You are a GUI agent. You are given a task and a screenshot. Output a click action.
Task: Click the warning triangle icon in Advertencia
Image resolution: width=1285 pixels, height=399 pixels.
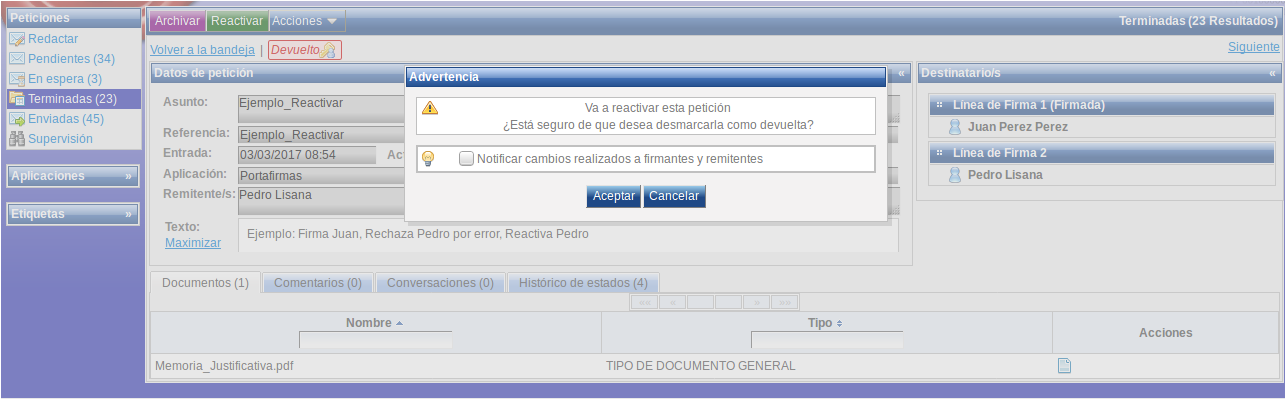pos(430,108)
